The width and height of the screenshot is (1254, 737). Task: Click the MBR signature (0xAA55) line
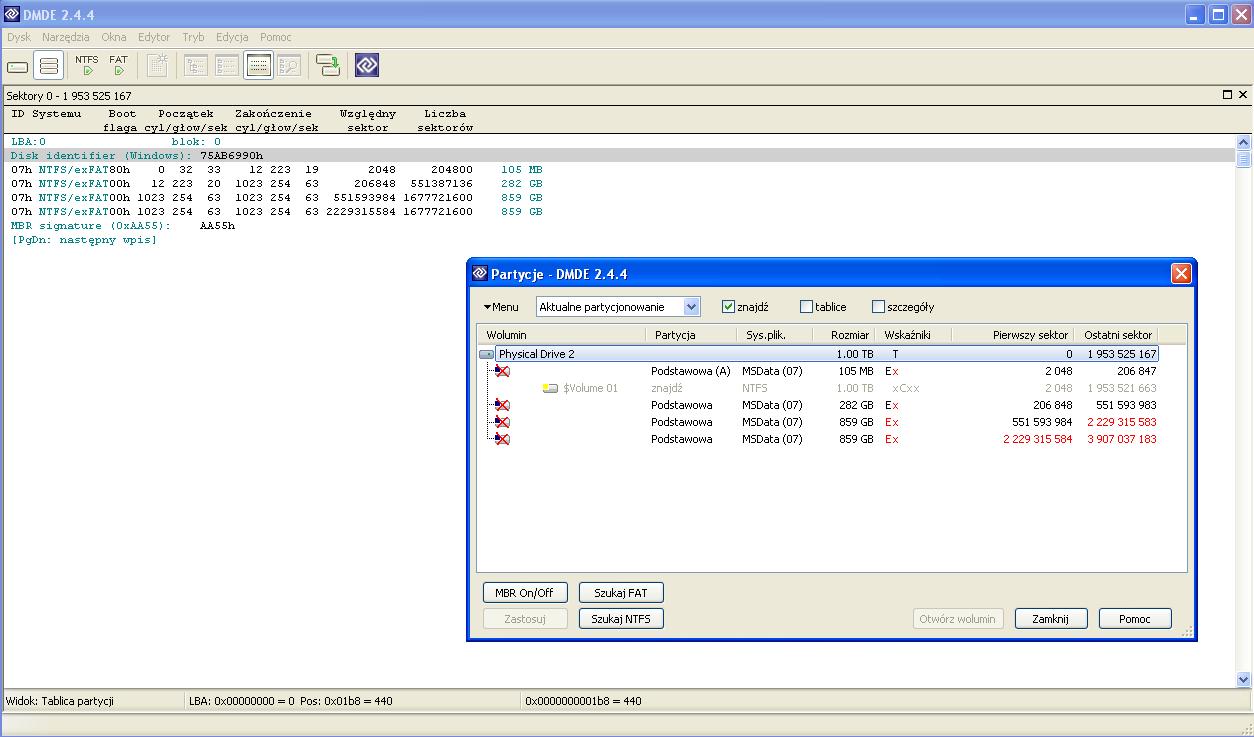click(123, 226)
